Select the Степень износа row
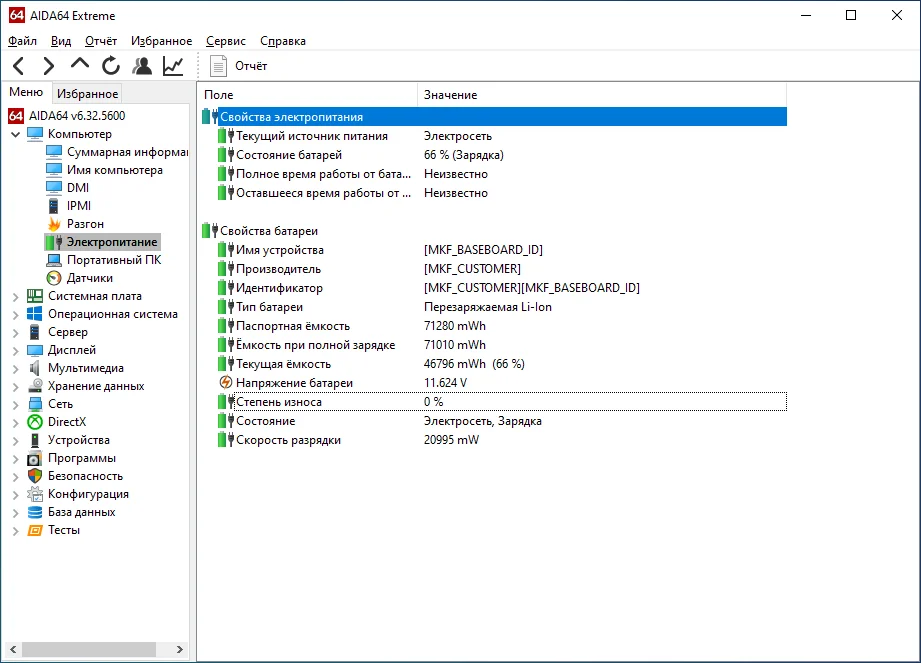This screenshot has height=663, width=921. pos(502,402)
